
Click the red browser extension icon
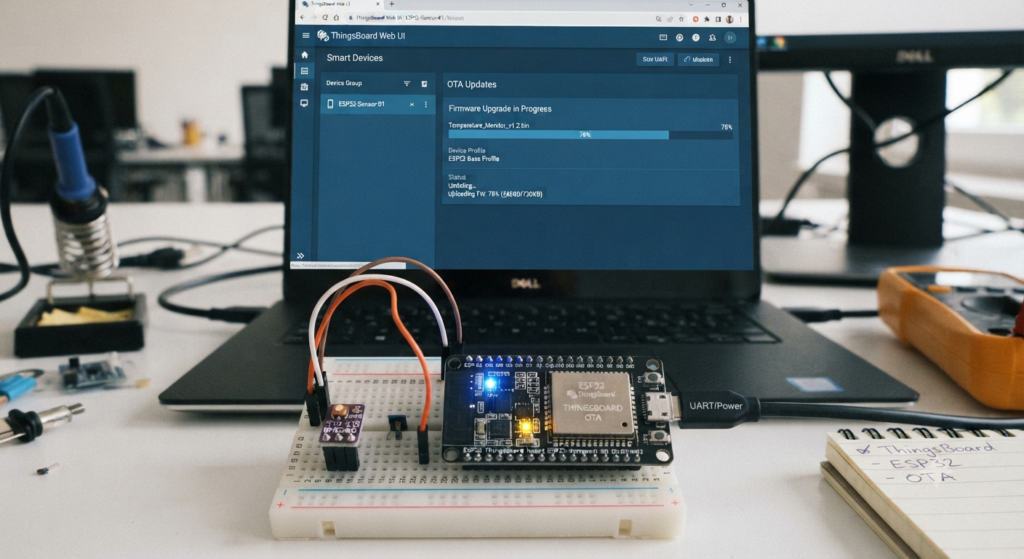pos(696,19)
